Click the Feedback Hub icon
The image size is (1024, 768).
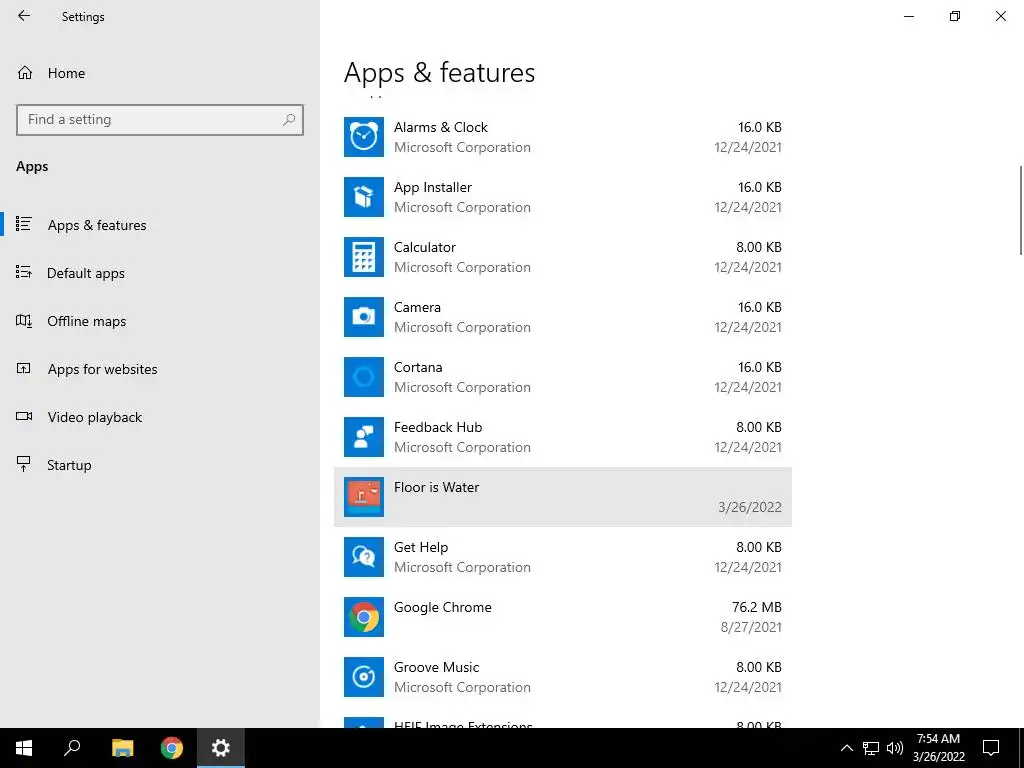point(364,438)
